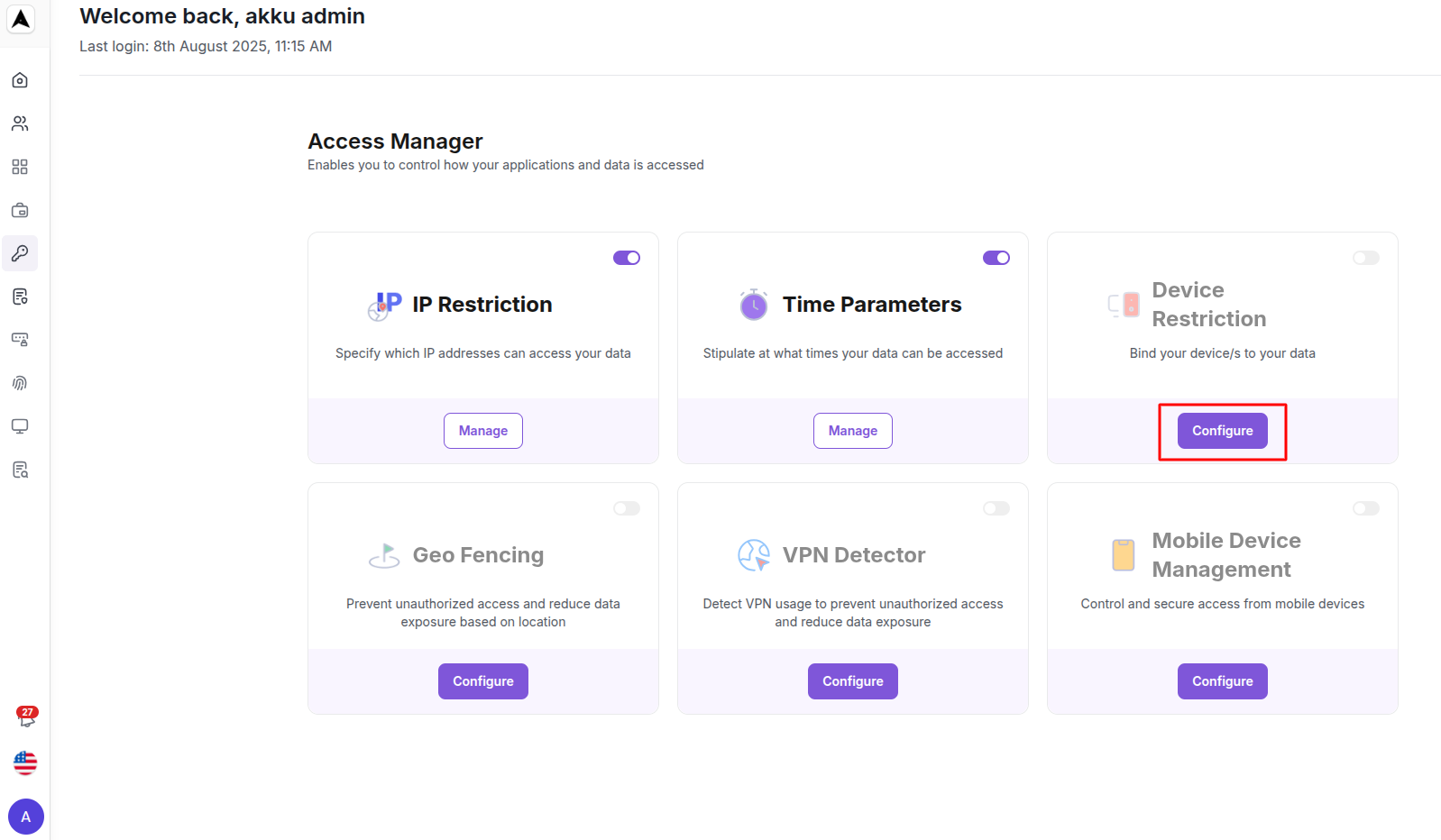Configure VPN Detector
1441x840 pixels.
pyautogui.click(x=853, y=681)
